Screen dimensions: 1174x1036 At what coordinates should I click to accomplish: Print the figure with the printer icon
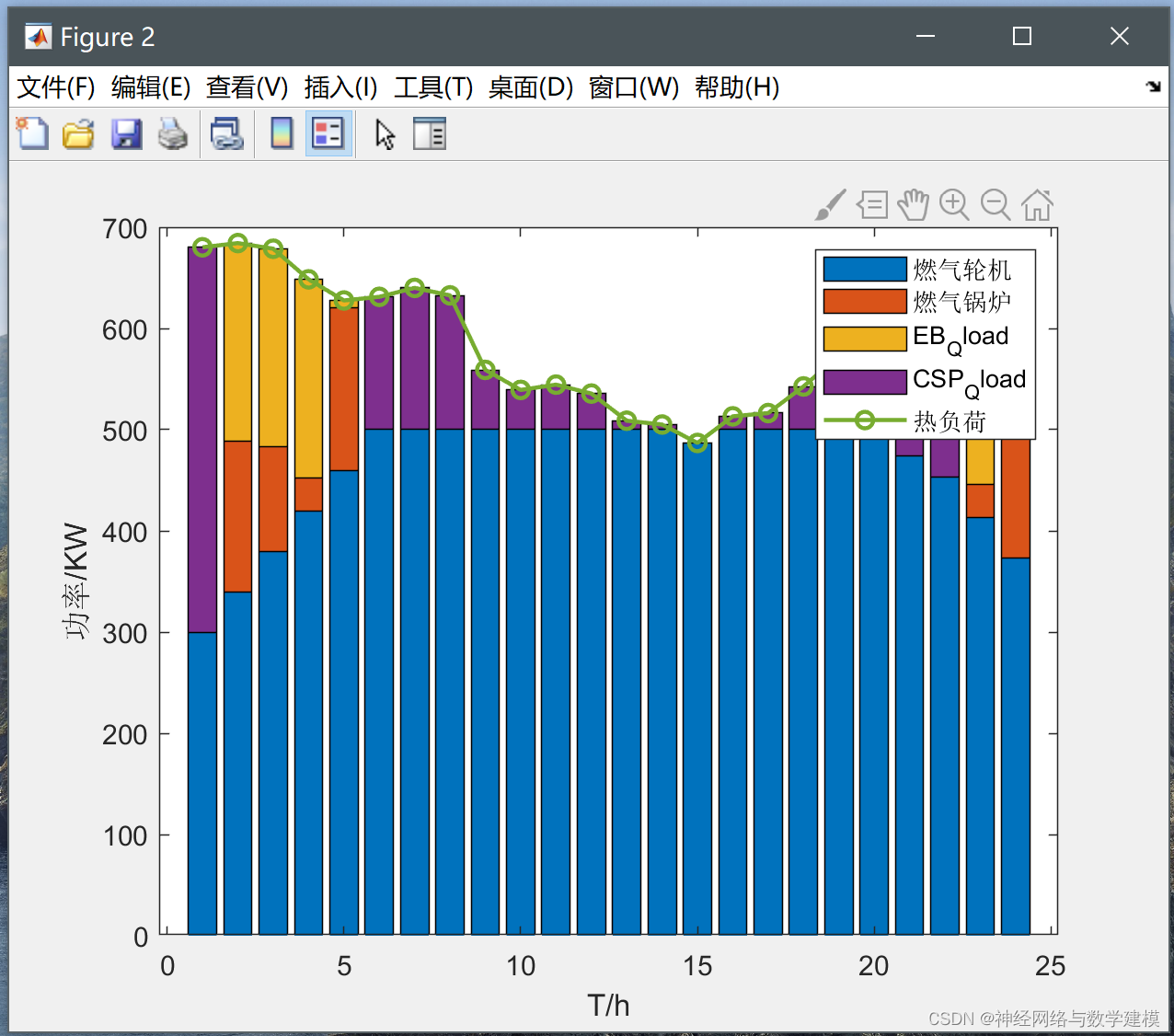point(173,134)
